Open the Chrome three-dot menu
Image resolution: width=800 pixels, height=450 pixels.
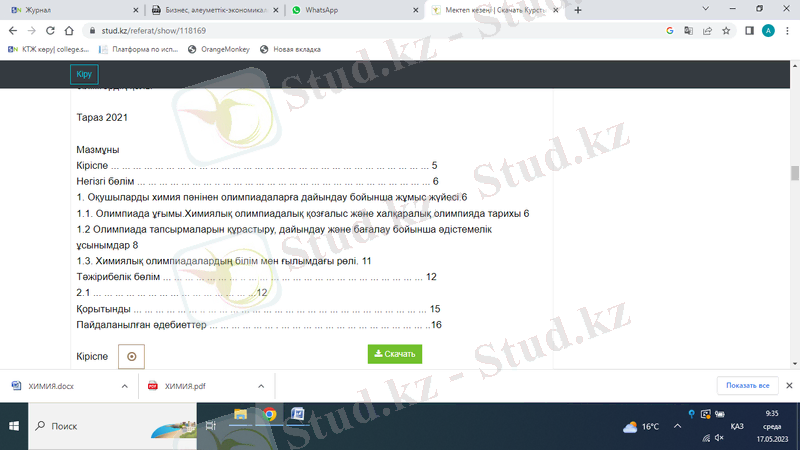tap(787, 31)
